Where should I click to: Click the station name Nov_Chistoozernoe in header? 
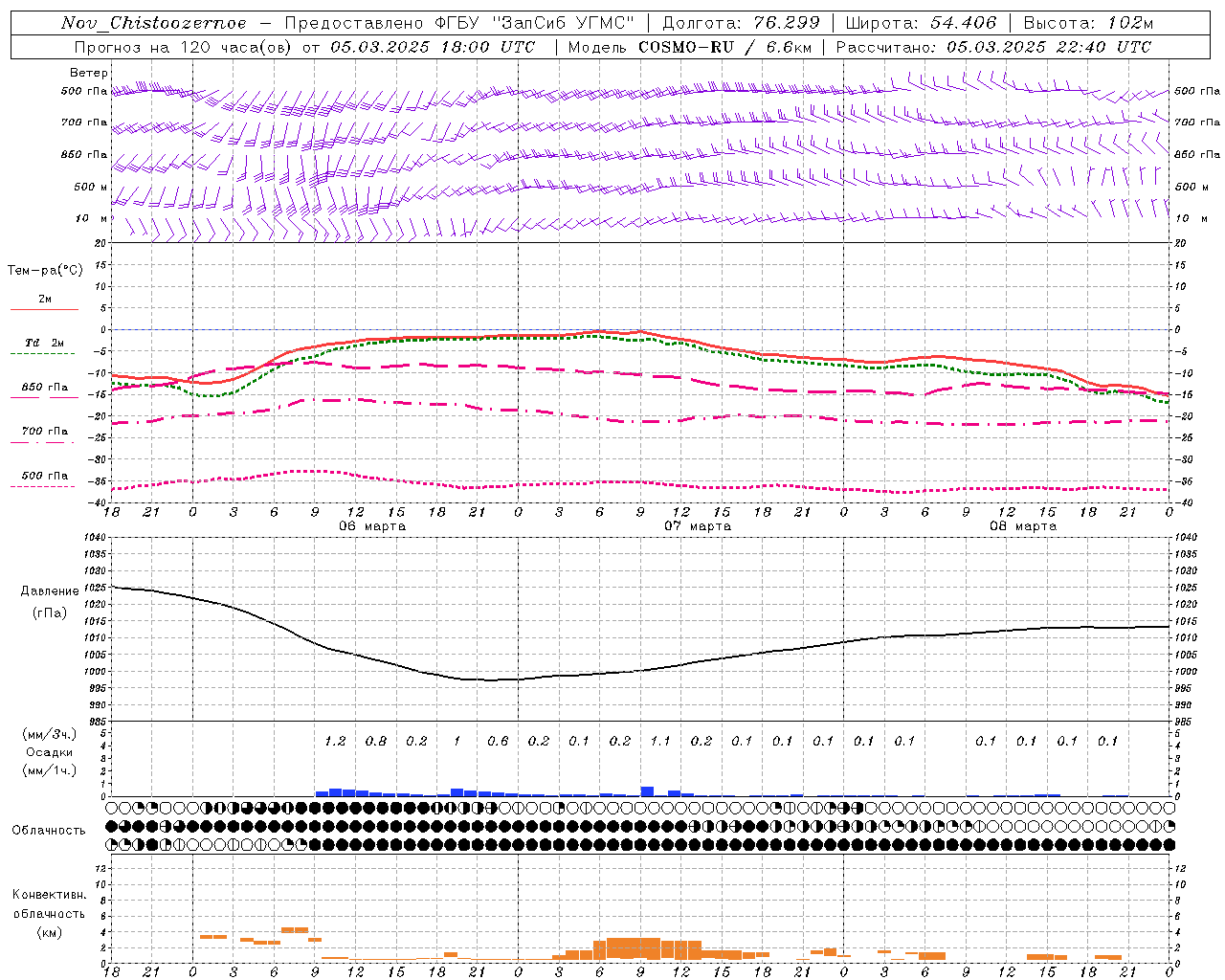pos(154,23)
